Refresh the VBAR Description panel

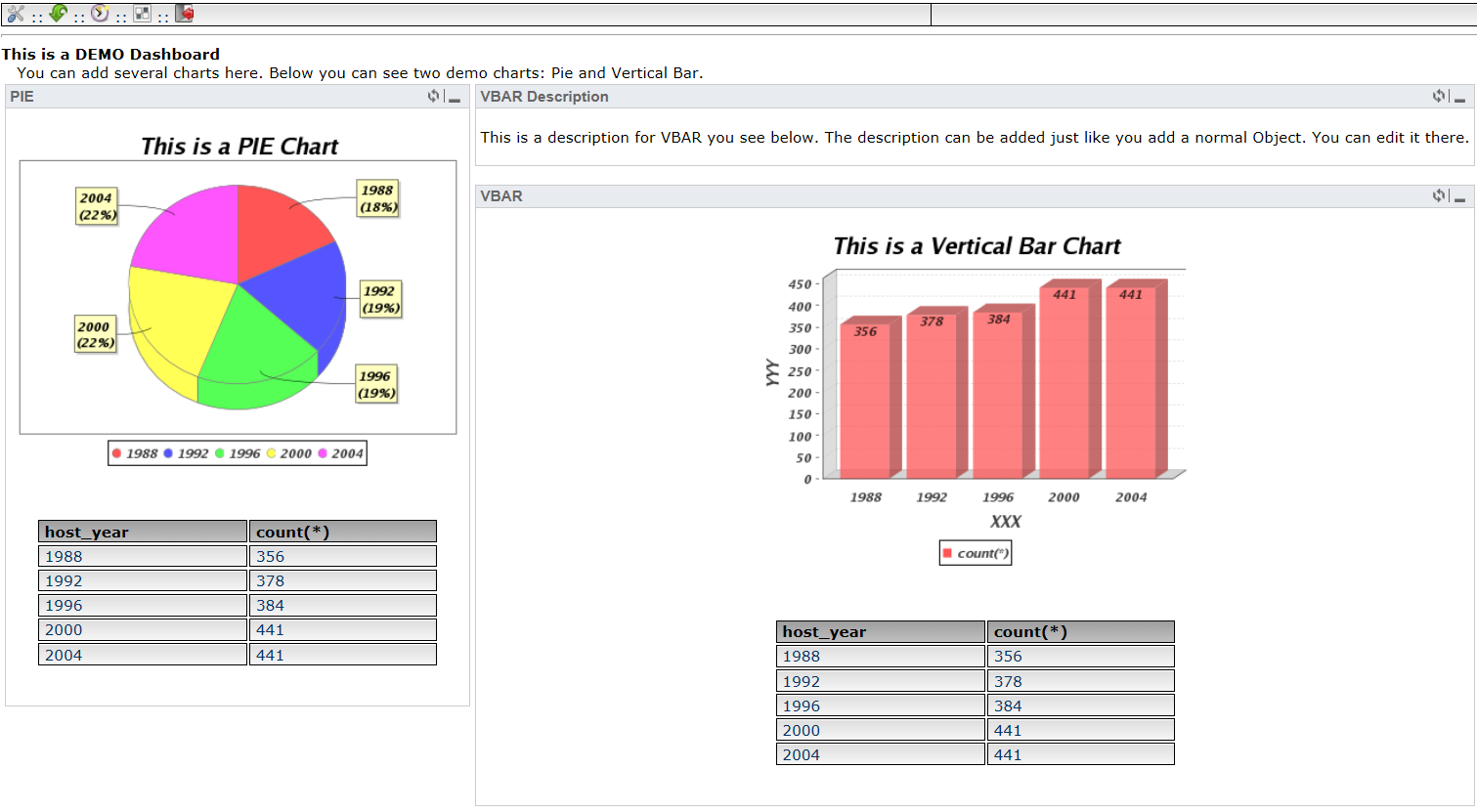pos(1438,96)
